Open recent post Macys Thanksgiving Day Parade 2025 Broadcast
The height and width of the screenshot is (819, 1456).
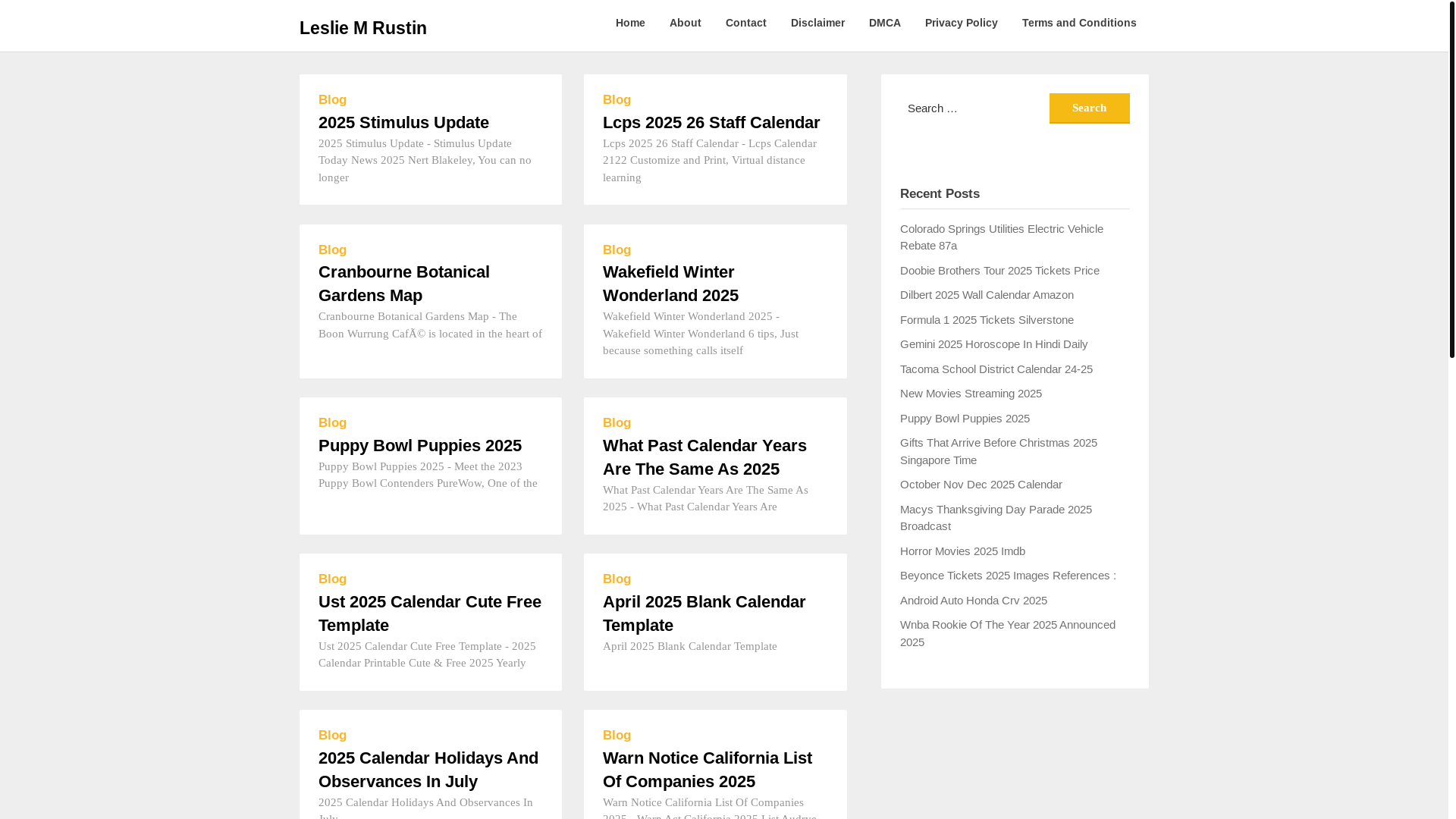(x=996, y=518)
